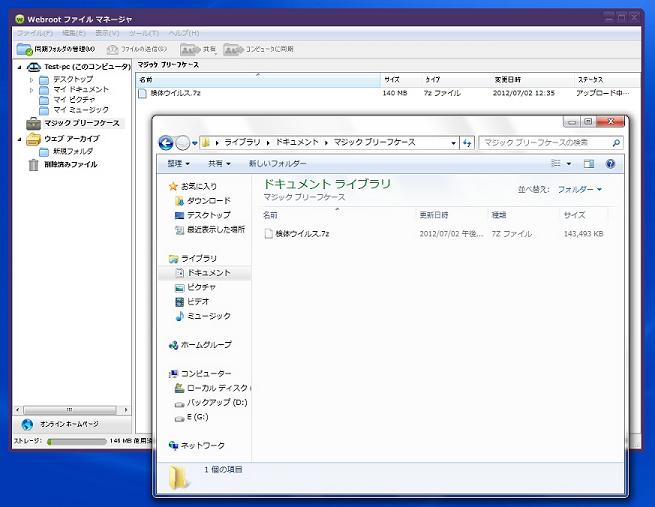The height and width of the screenshot is (507, 655).
Task: Select ドキュメント under ライブラリ in Explorer
Action: coord(208,273)
